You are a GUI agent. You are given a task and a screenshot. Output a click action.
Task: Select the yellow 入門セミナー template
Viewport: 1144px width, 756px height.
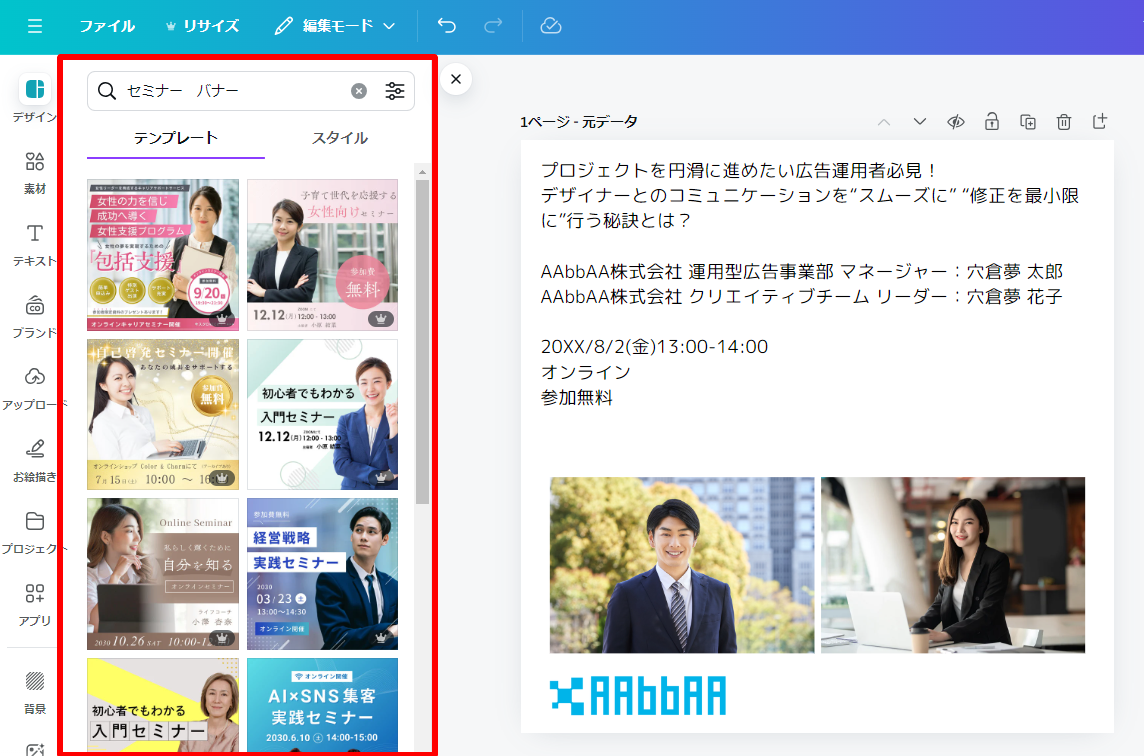click(x=163, y=705)
